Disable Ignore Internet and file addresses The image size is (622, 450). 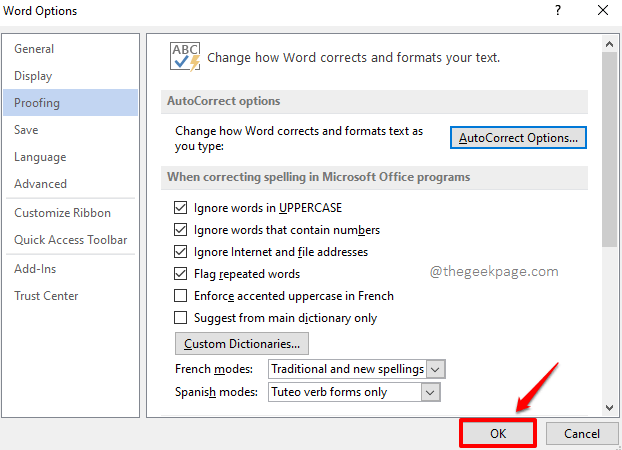181,252
